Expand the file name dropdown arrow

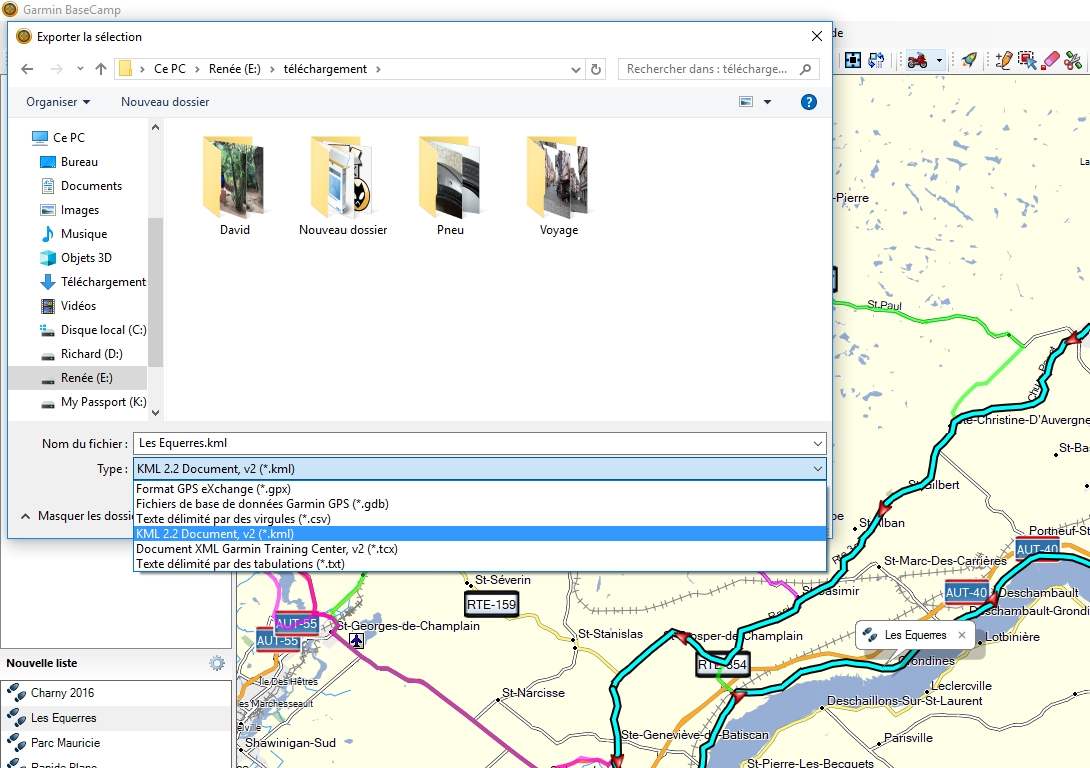[x=818, y=443]
